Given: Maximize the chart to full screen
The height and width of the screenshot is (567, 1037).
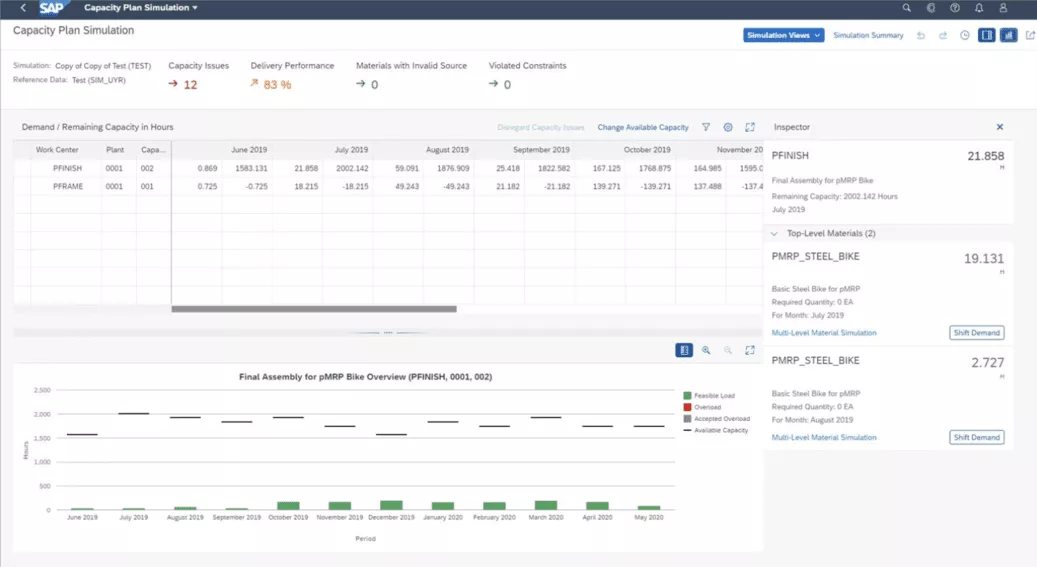Looking at the screenshot, I should (x=749, y=350).
